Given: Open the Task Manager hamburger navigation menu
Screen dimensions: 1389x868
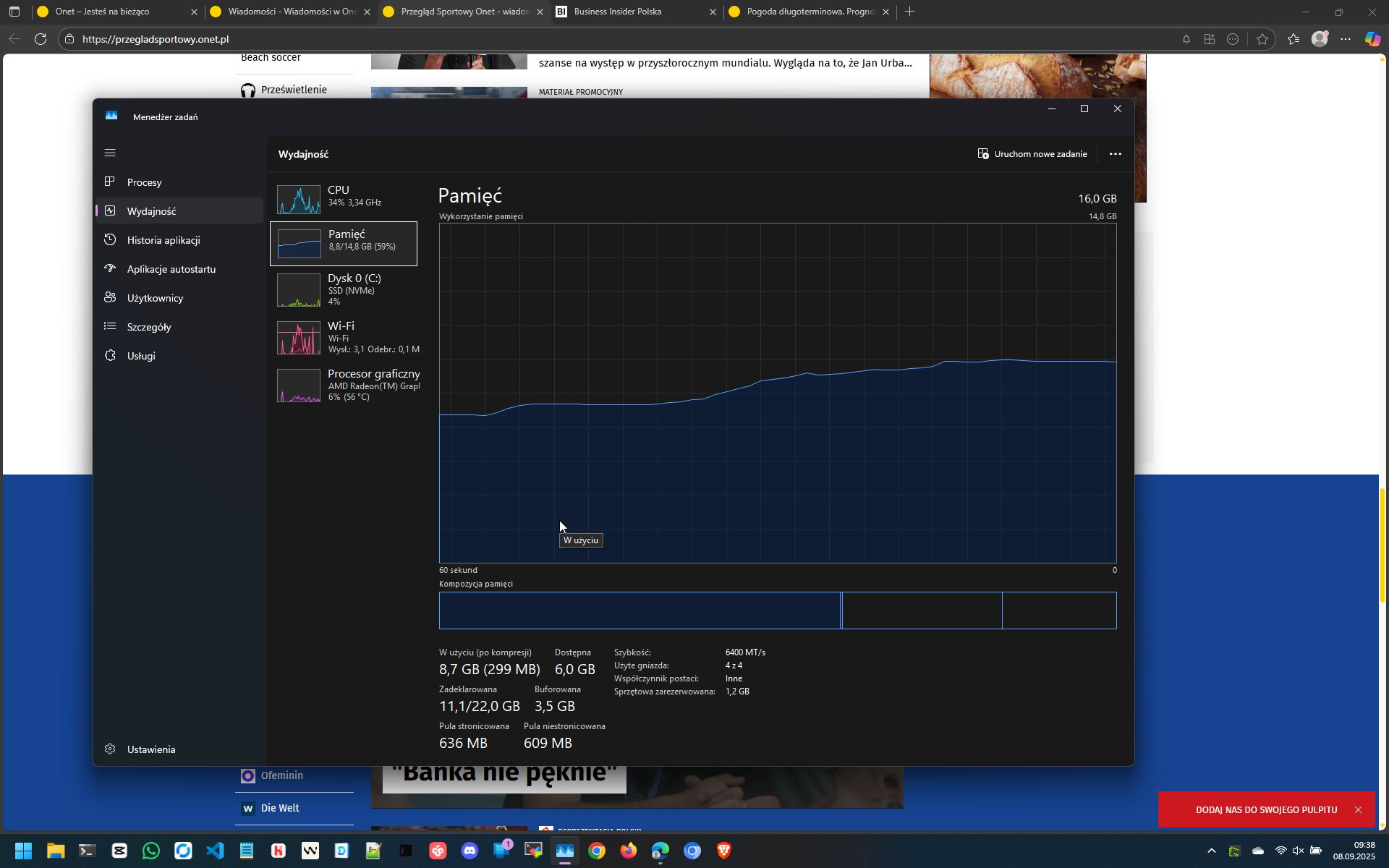Looking at the screenshot, I should click(x=110, y=153).
